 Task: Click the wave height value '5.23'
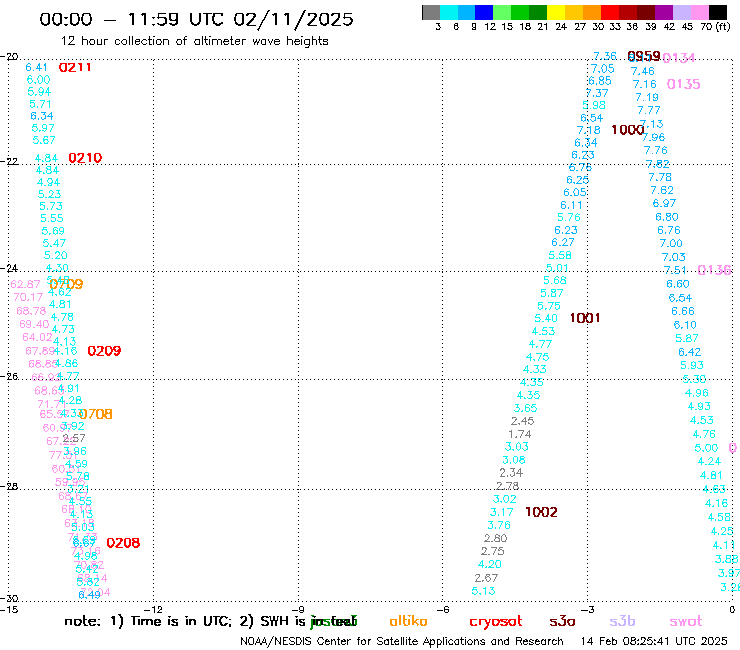(50, 194)
